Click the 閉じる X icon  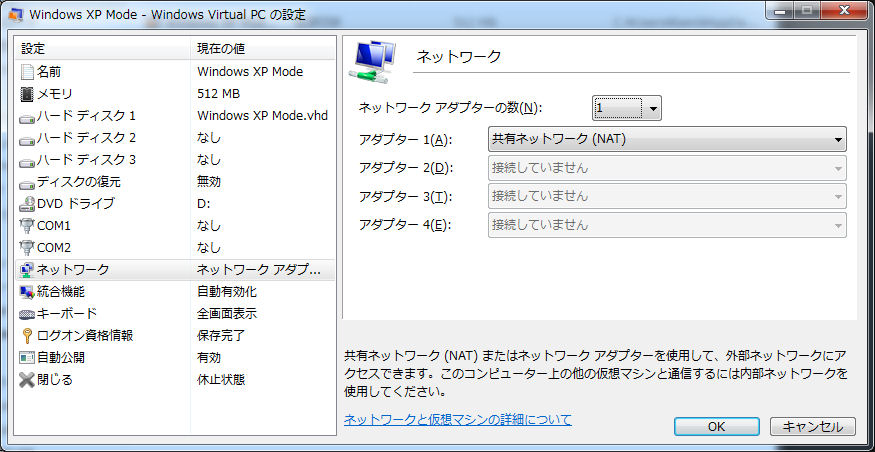pyautogui.click(x=27, y=380)
